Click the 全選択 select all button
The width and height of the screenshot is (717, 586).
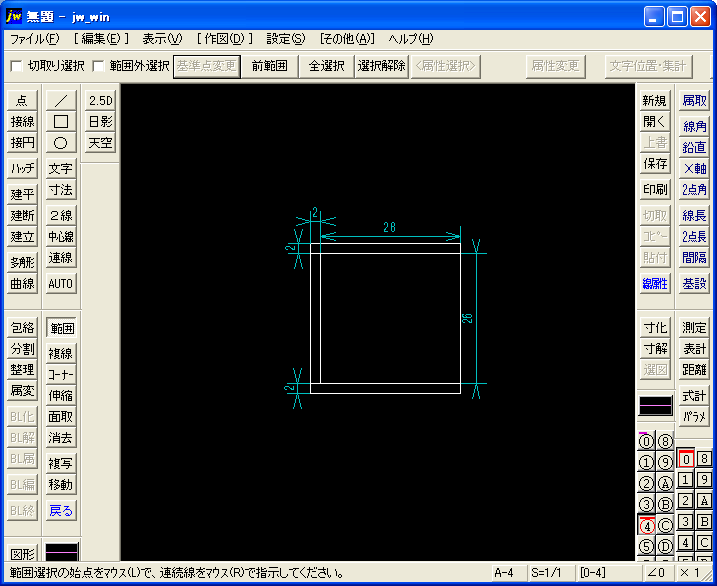pyautogui.click(x=326, y=66)
